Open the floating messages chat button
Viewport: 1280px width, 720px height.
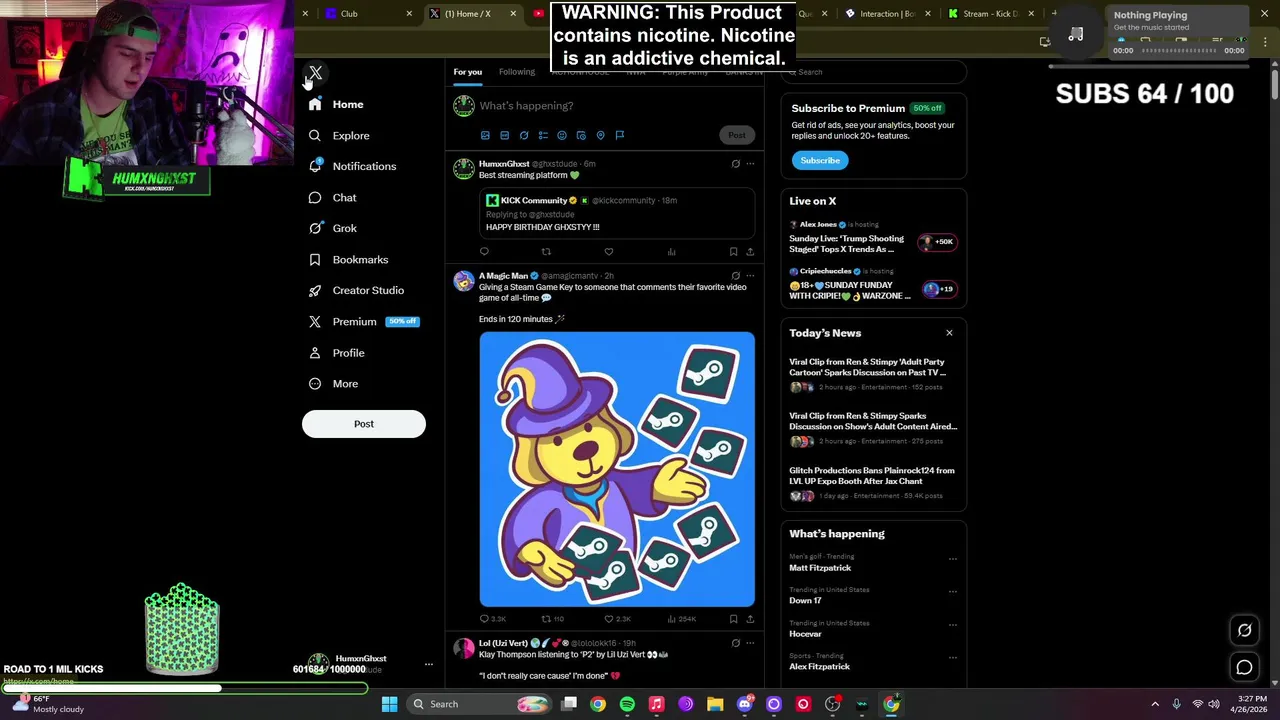(1244, 667)
